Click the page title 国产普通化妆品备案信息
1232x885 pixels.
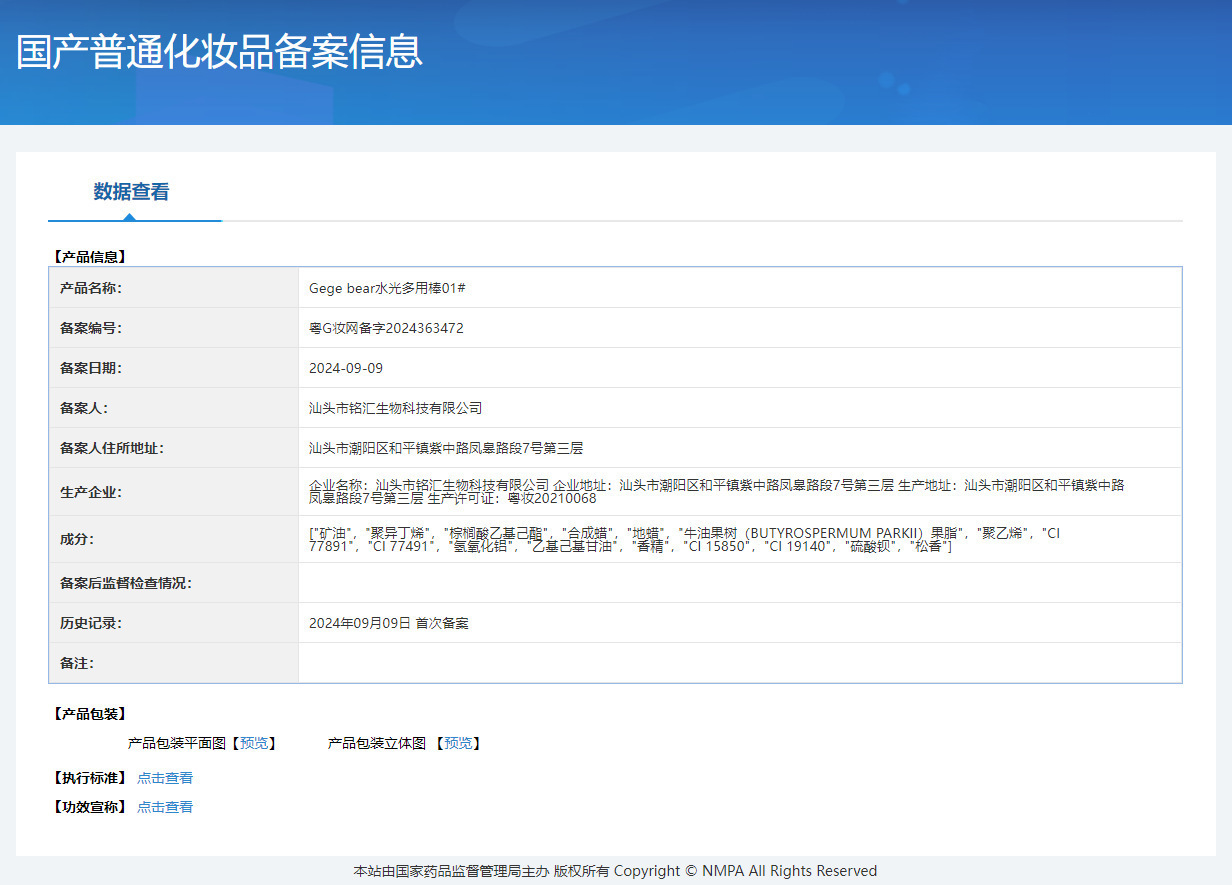220,52
